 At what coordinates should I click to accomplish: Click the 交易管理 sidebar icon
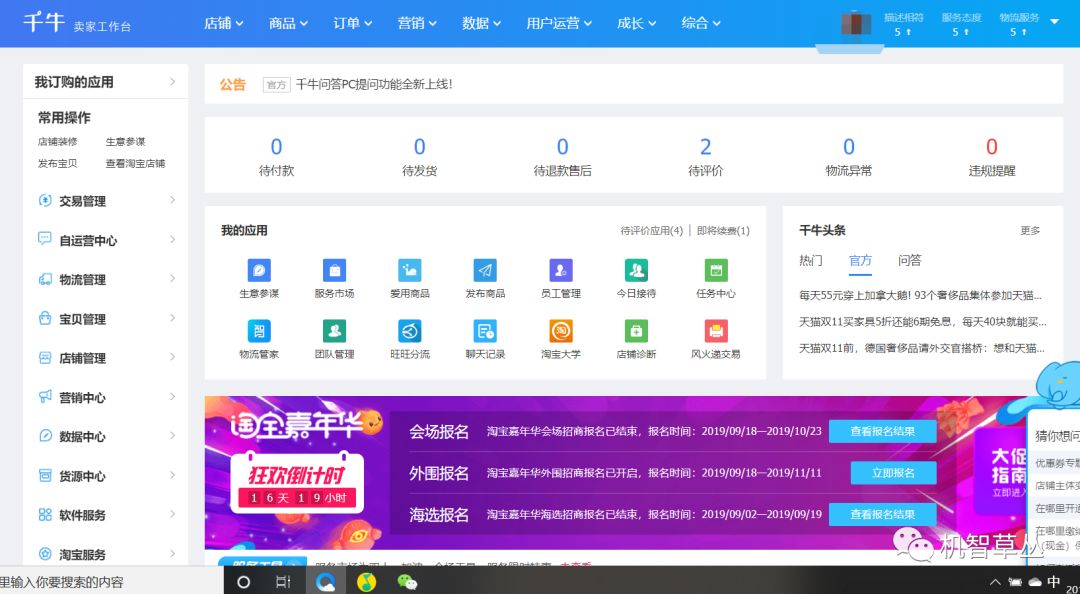point(45,201)
